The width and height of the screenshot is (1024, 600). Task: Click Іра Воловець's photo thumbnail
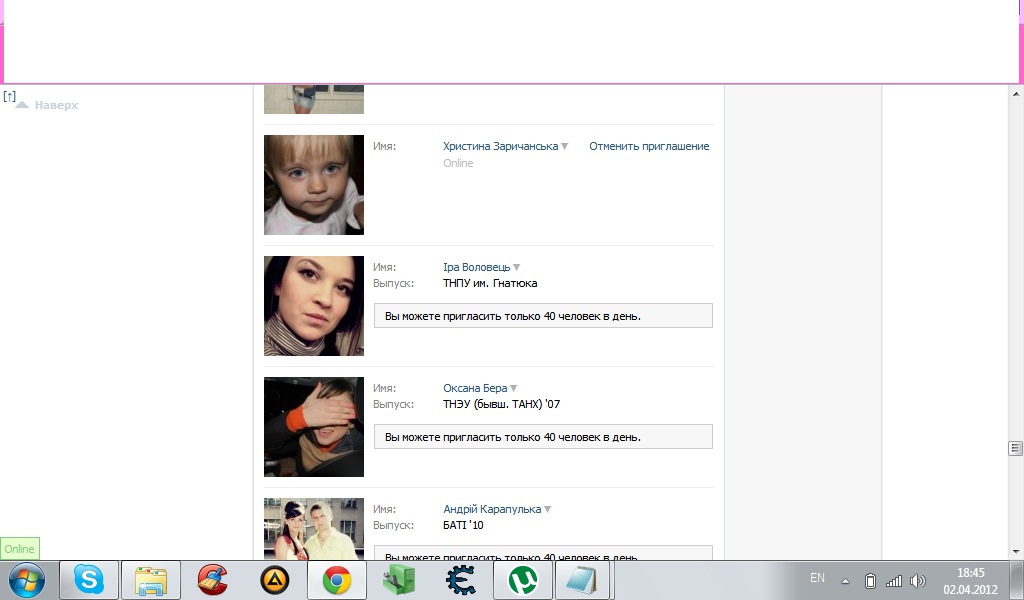click(313, 306)
